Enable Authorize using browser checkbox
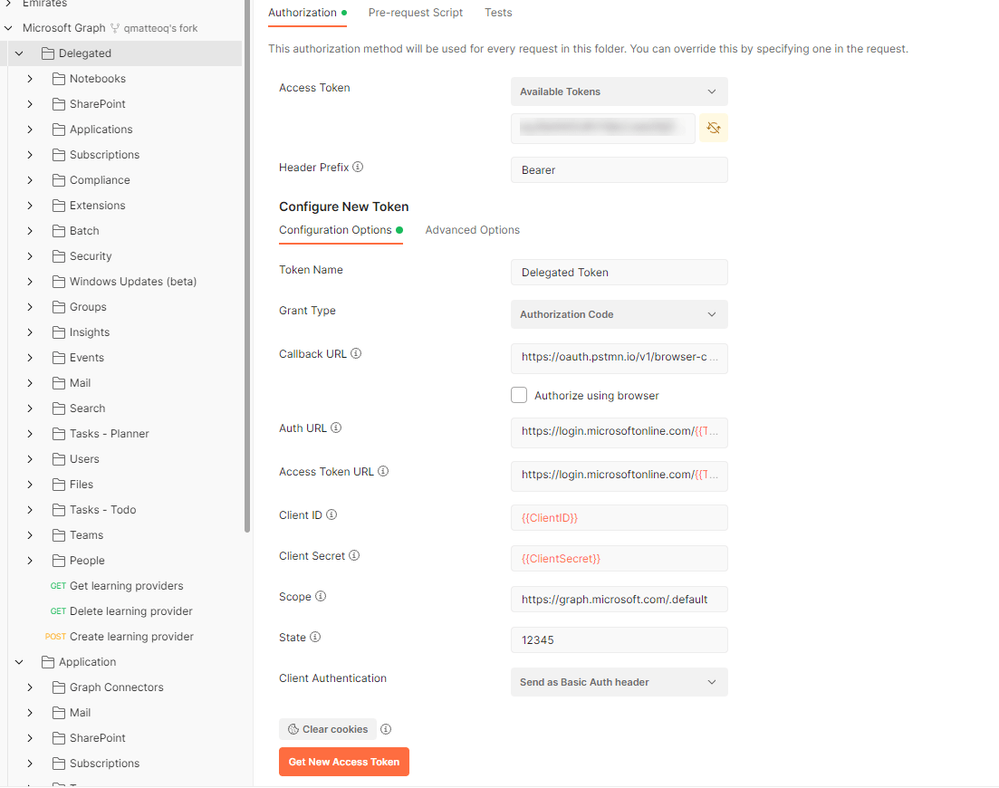The image size is (999, 788). [519, 395]
